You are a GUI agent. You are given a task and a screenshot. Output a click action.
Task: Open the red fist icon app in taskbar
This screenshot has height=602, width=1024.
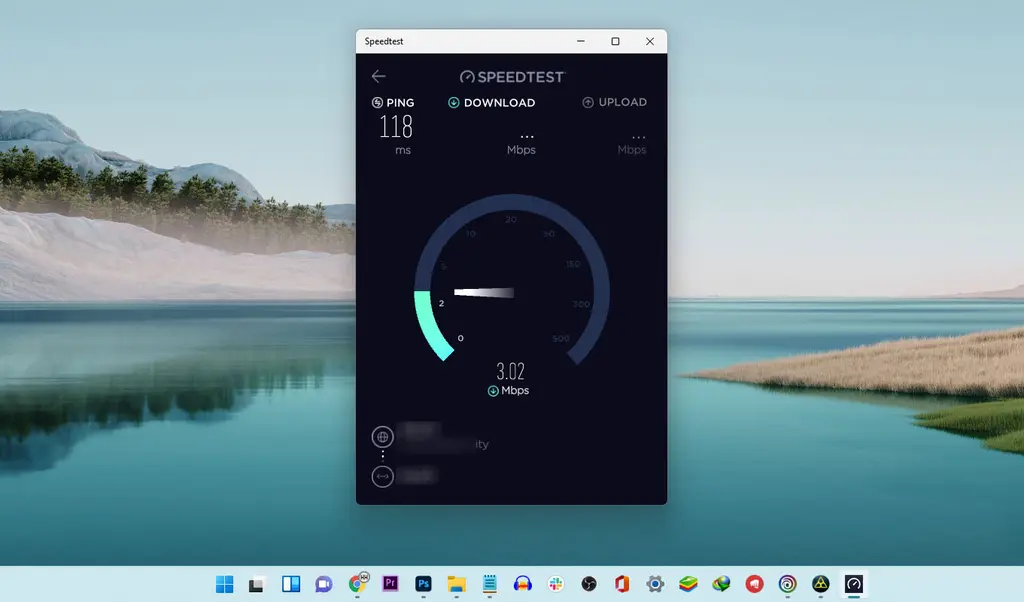pyautogui.click(x=754, y=584)
